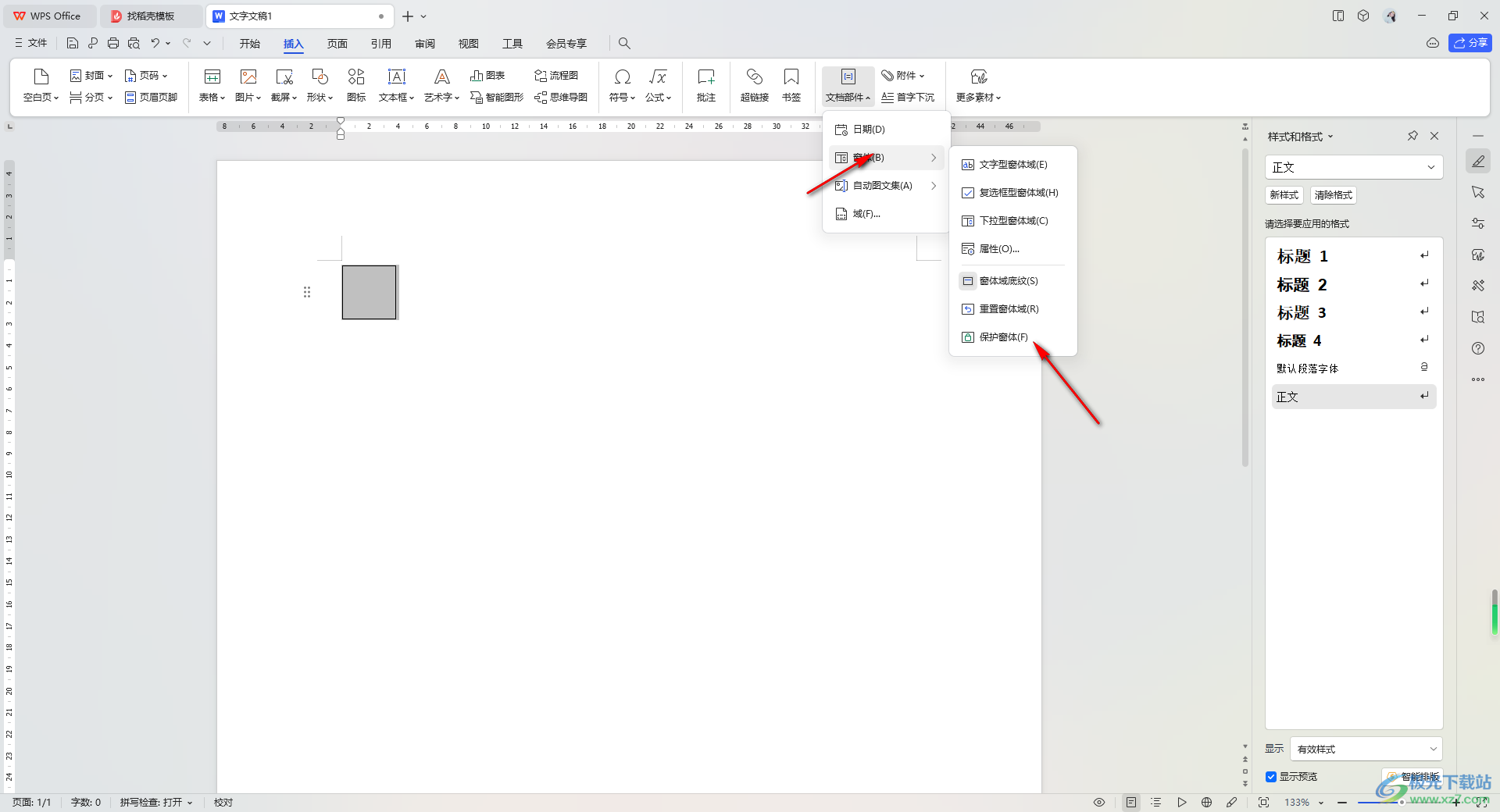Switch to web layout globe icon in status bar
The image size is (1500, 812).
click(1206, 802)
